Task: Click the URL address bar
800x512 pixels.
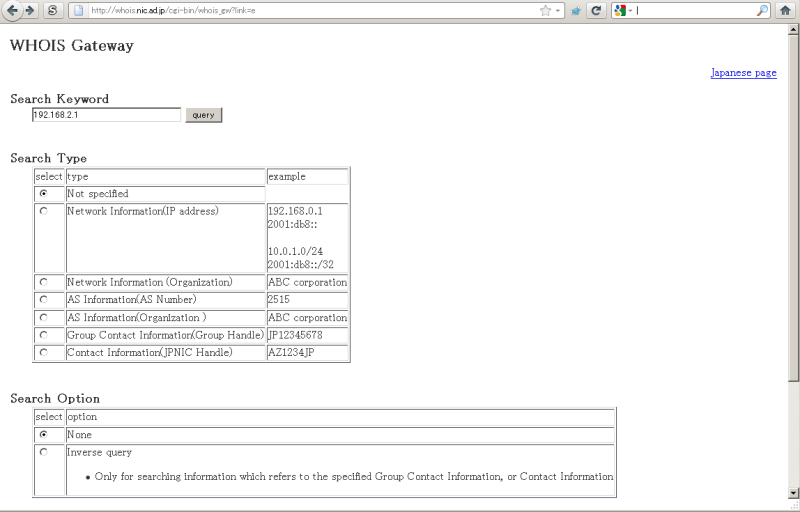Action: pos(300,10)
